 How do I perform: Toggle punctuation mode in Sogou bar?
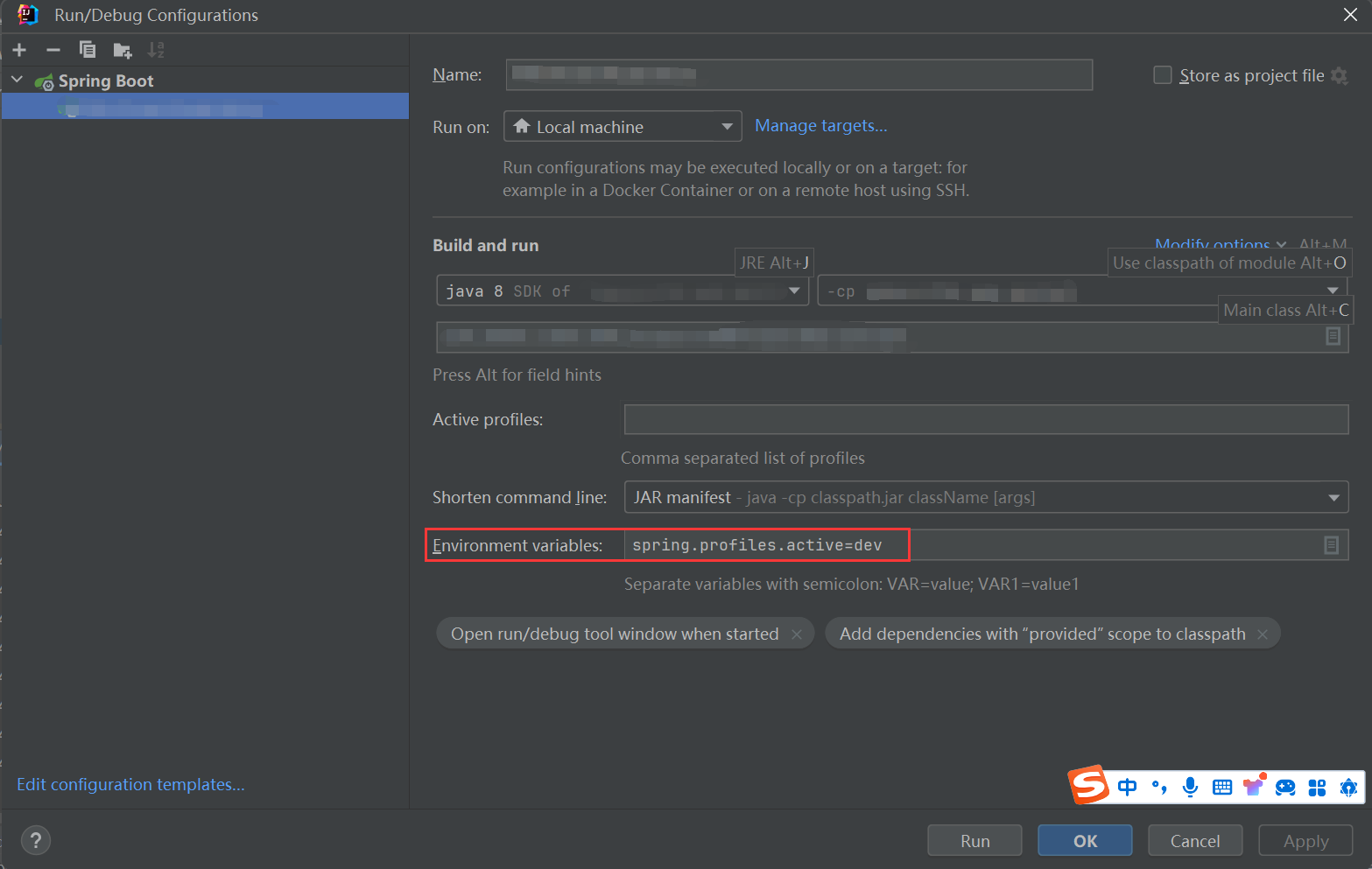point(1159,787)
